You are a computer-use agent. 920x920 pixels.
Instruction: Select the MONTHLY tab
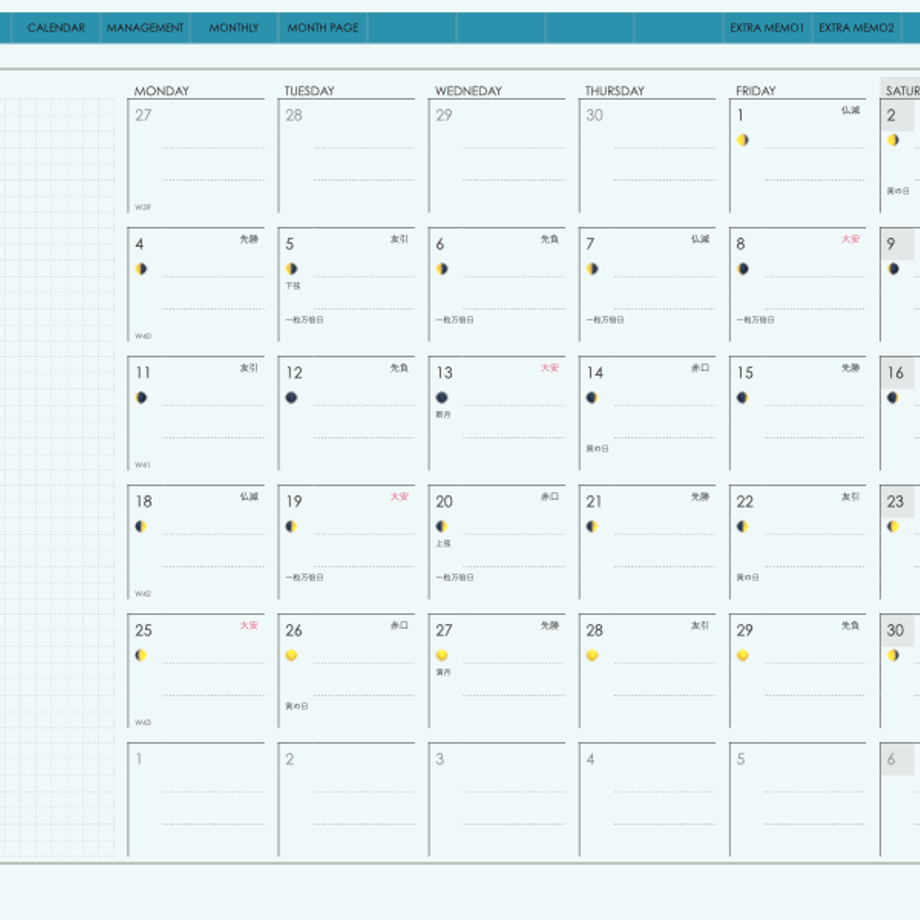pos(234,28)
